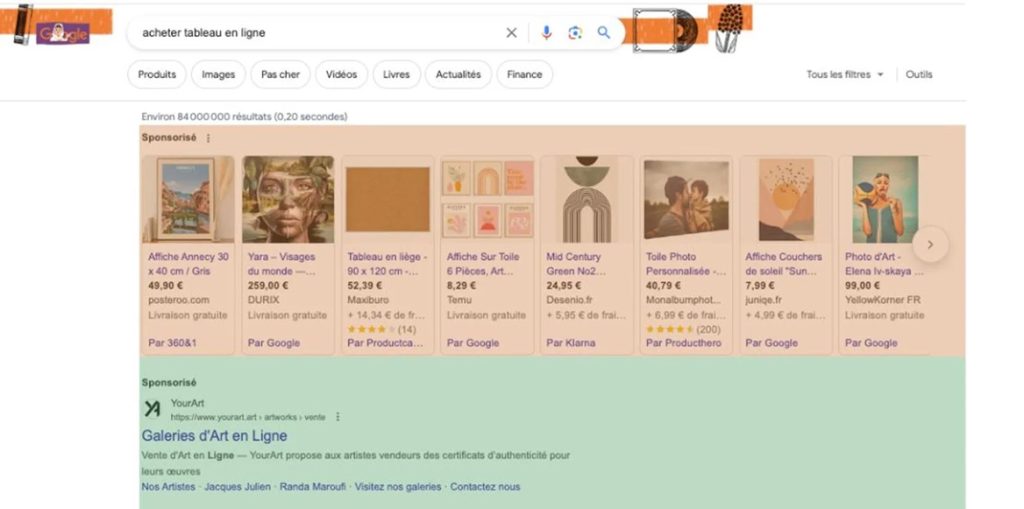1024x509 pixels.
Task: Click the posteroo.com seller name
Action: [178, 301]
